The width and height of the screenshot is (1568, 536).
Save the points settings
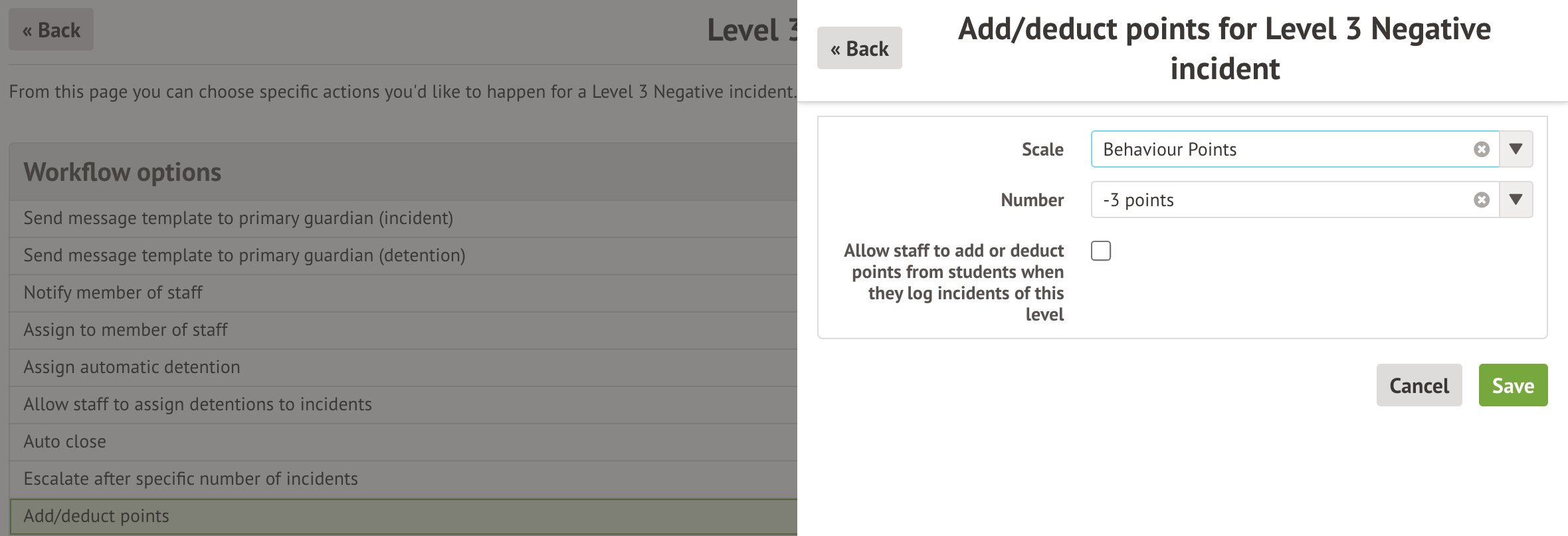pyautogui.click(x=1513, y=386)
